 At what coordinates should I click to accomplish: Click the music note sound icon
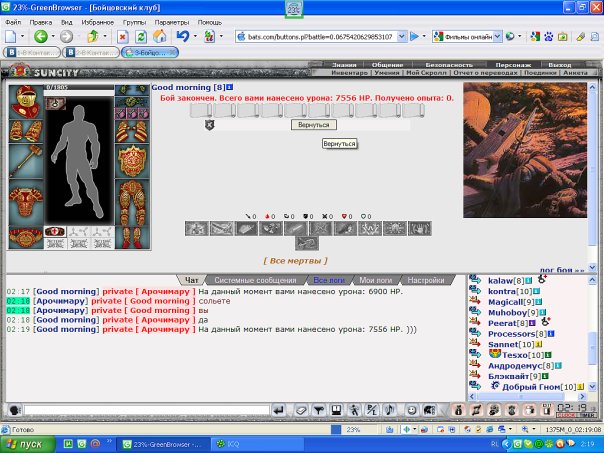coord(390,410)
